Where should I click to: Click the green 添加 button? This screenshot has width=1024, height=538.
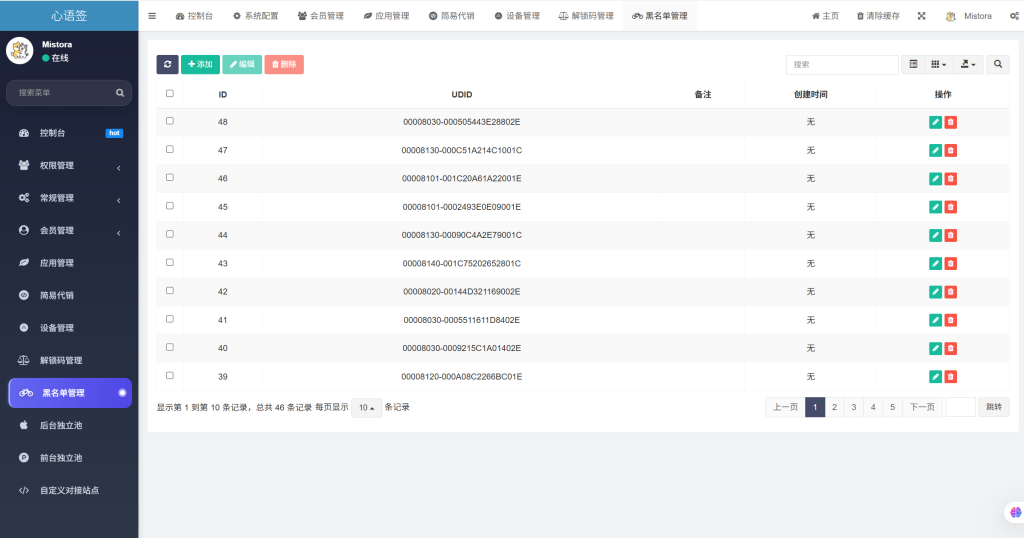point(200,64)
